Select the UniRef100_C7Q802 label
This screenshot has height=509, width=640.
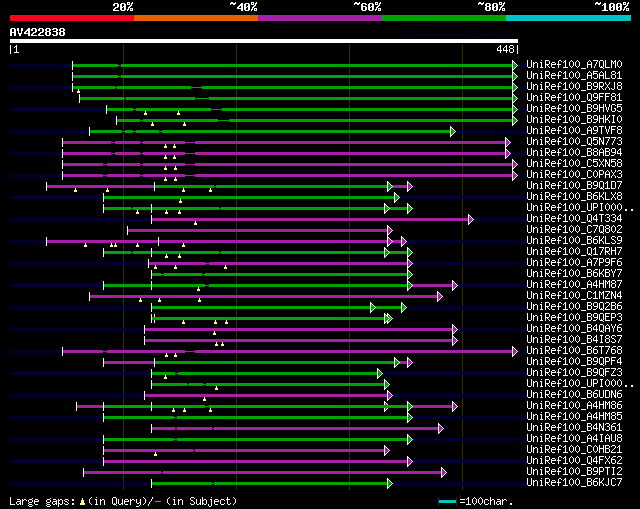click(574, 230)
